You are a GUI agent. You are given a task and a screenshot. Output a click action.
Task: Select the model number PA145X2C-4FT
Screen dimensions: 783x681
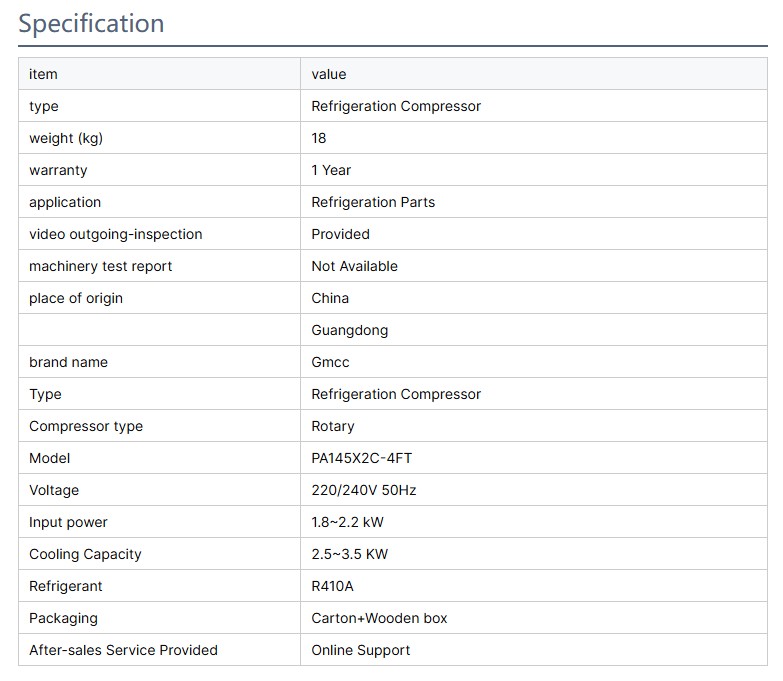click(x=361, y=458)
